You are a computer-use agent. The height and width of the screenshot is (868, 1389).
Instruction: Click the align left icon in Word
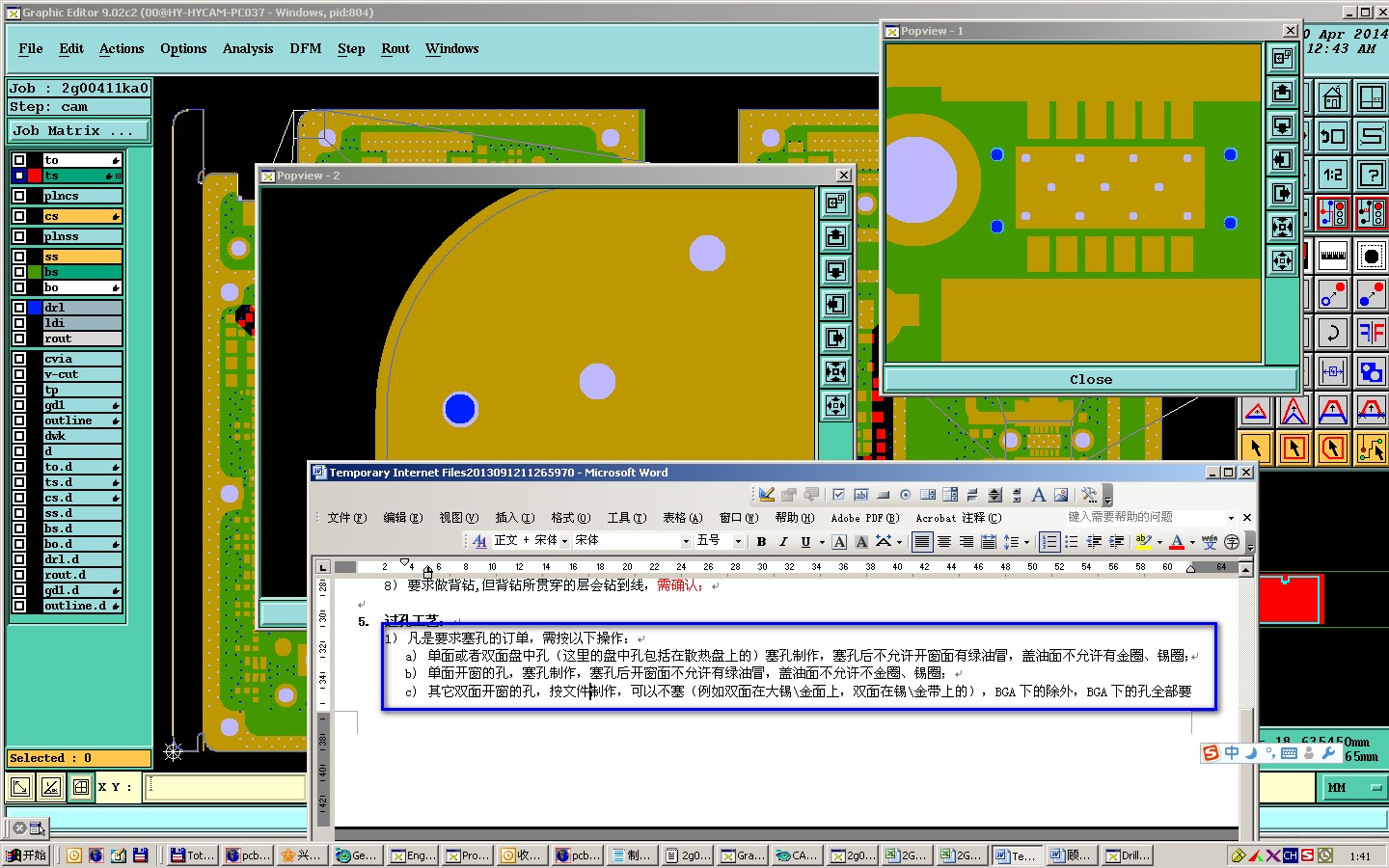tap(922, 542)
